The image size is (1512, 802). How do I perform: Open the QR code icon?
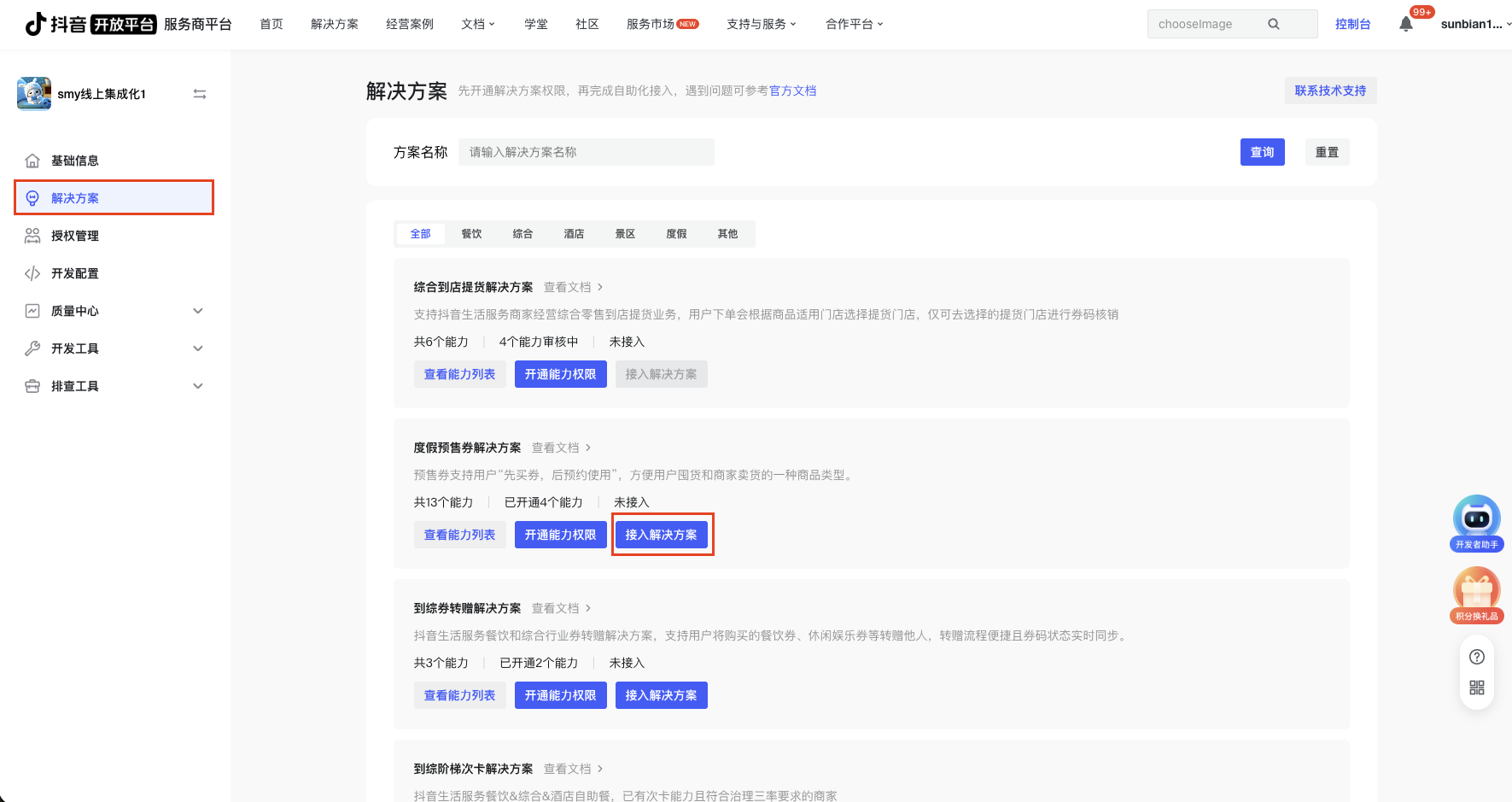pos(1476,688)
